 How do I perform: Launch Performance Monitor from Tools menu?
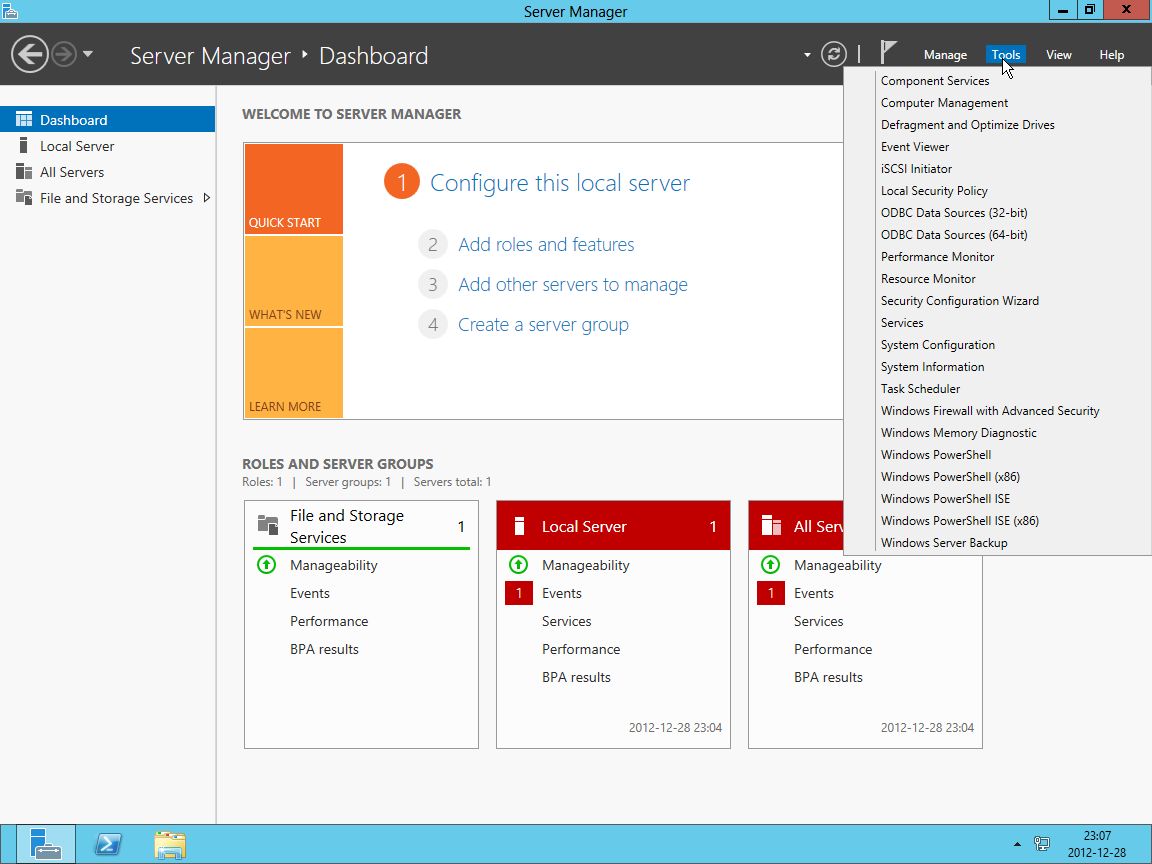pos(937,257)
